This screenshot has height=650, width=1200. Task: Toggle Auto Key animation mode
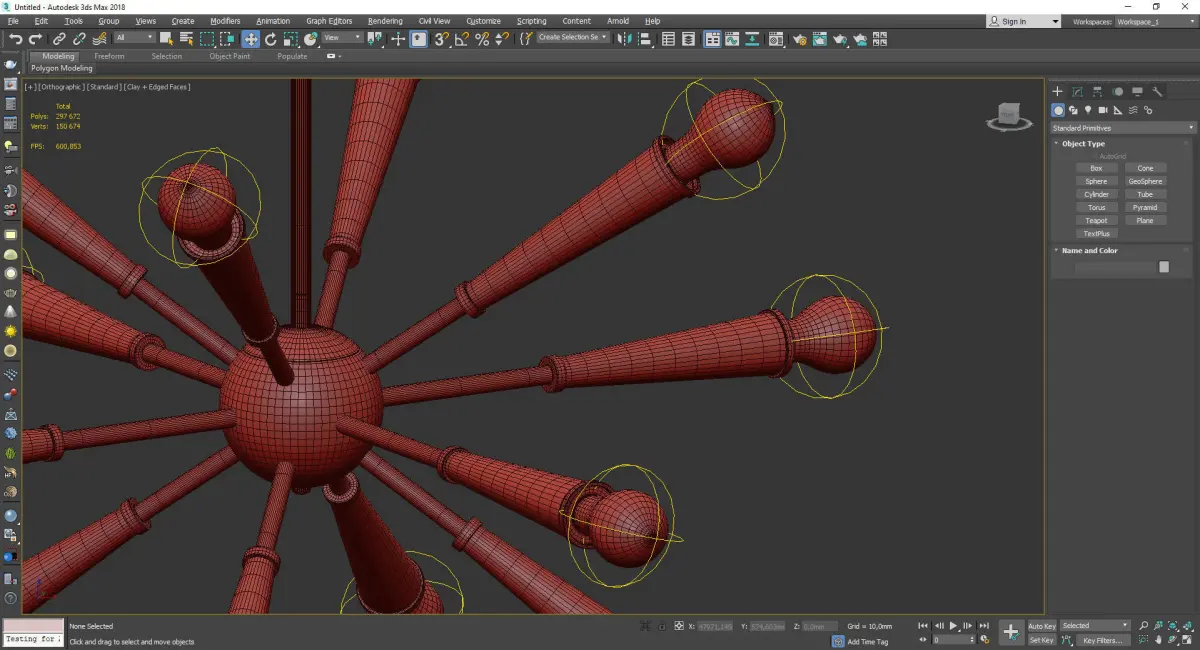coord(1041,626)
